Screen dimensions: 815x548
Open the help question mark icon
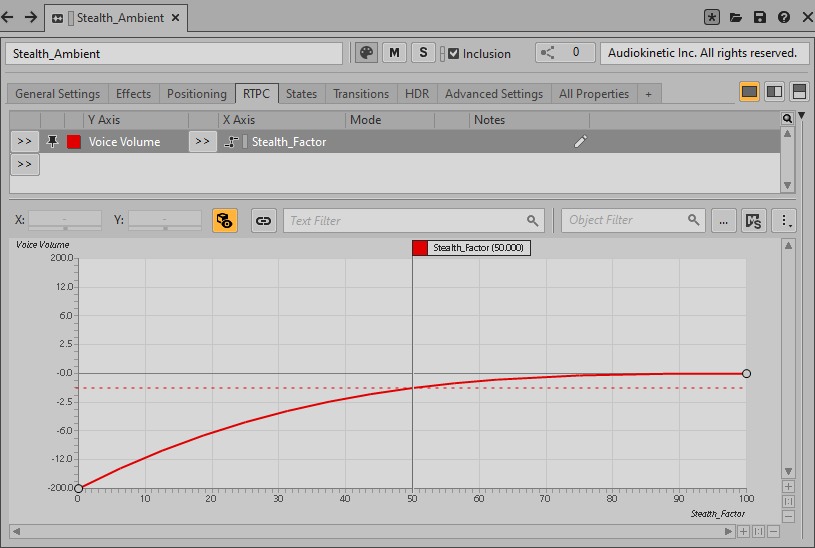pyautogui.click(x=783, y=18)
